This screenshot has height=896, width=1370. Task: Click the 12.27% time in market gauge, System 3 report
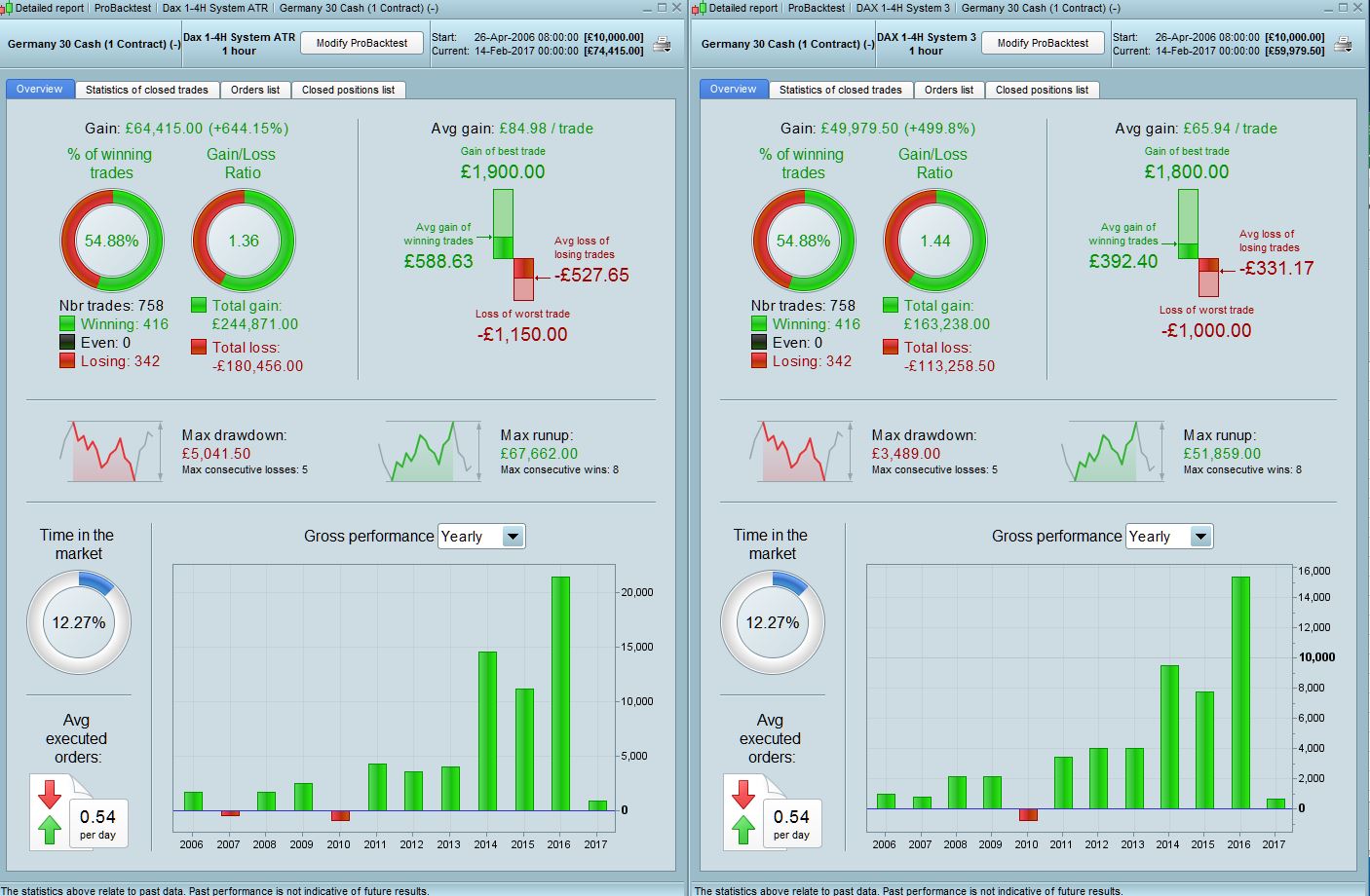tap(773, 622)
